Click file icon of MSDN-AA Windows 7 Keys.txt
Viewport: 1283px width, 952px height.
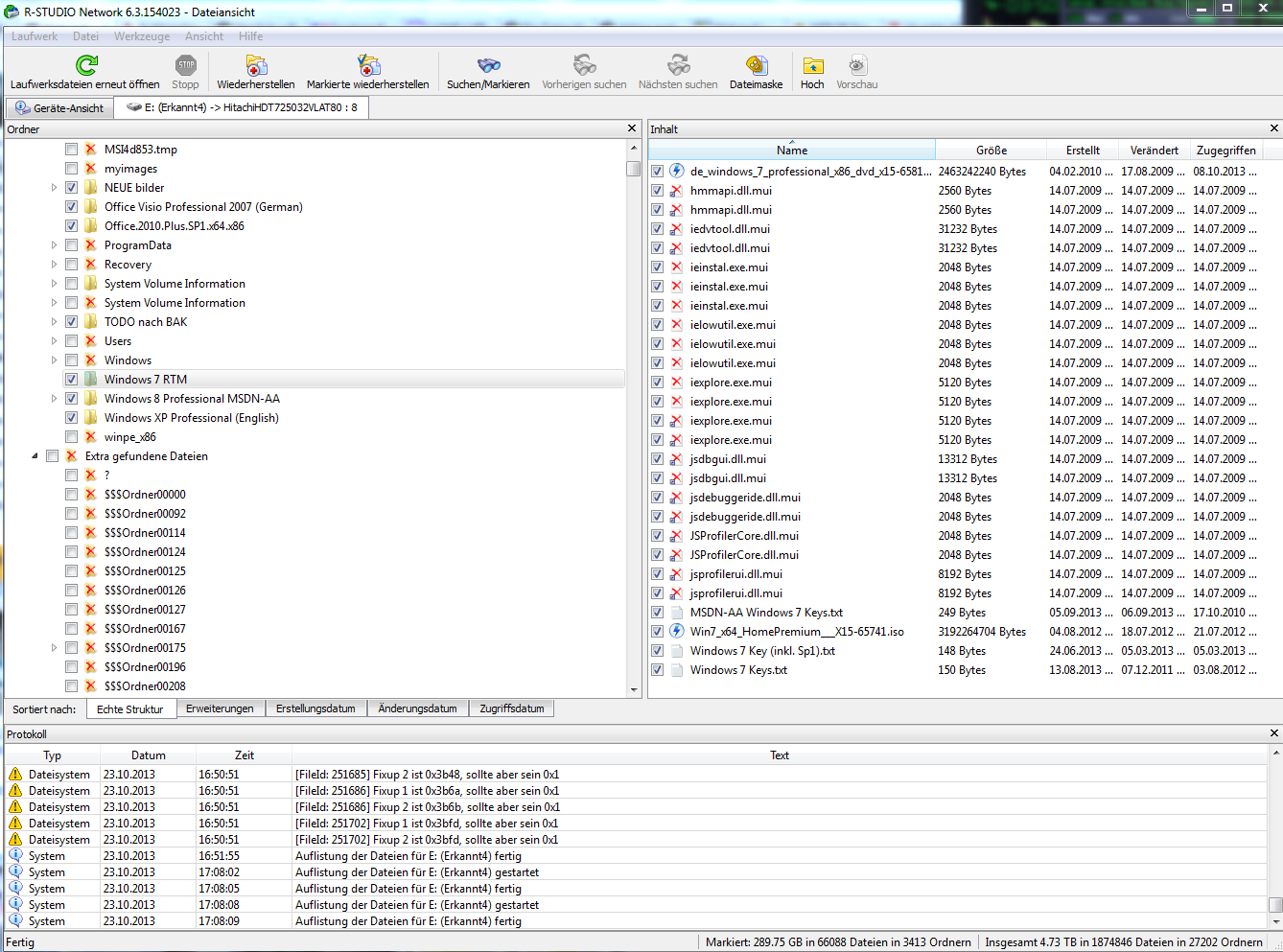pyautogui.click(x=676, y=613)
